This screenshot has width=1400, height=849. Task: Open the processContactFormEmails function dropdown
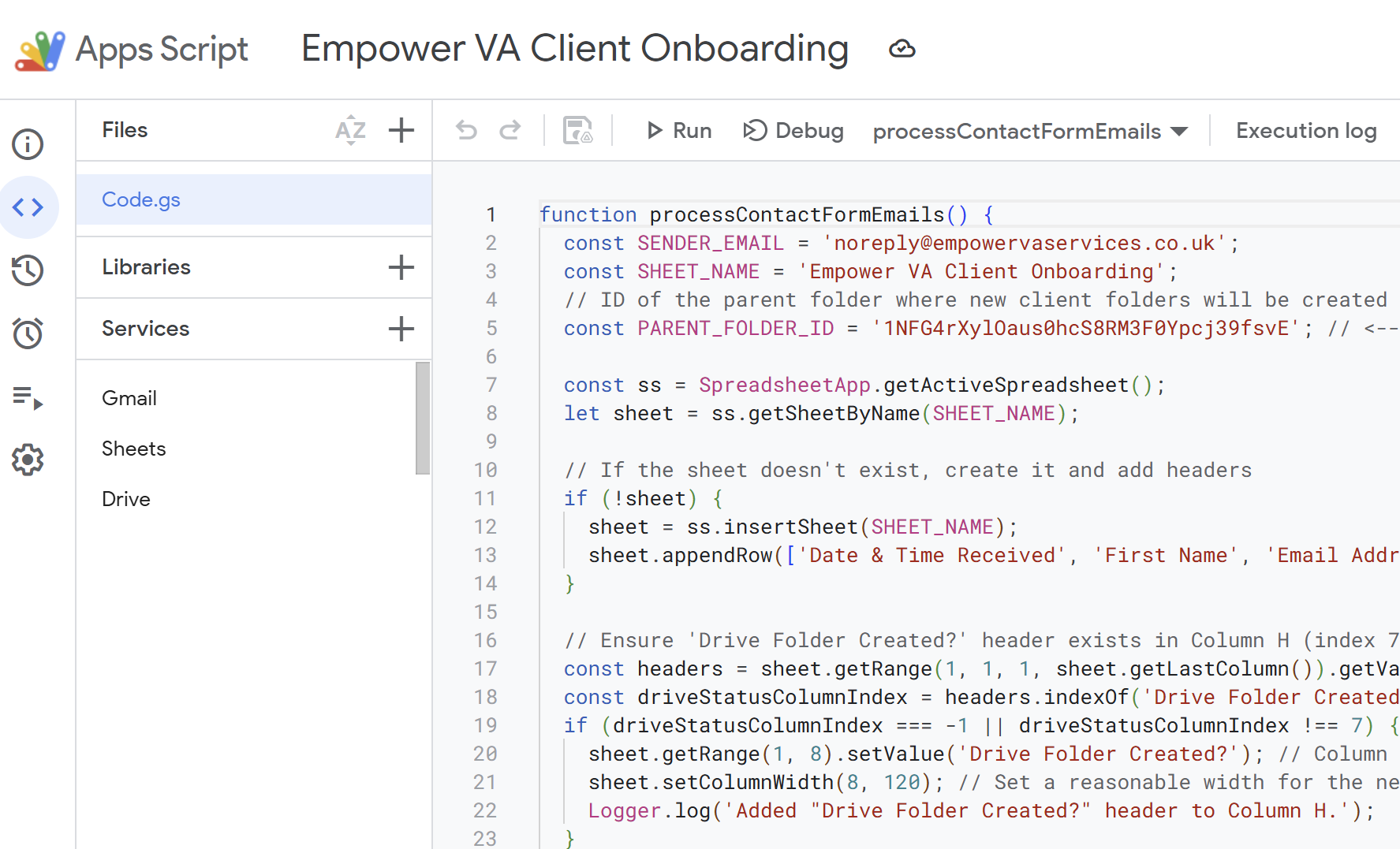click(1029, 131)
